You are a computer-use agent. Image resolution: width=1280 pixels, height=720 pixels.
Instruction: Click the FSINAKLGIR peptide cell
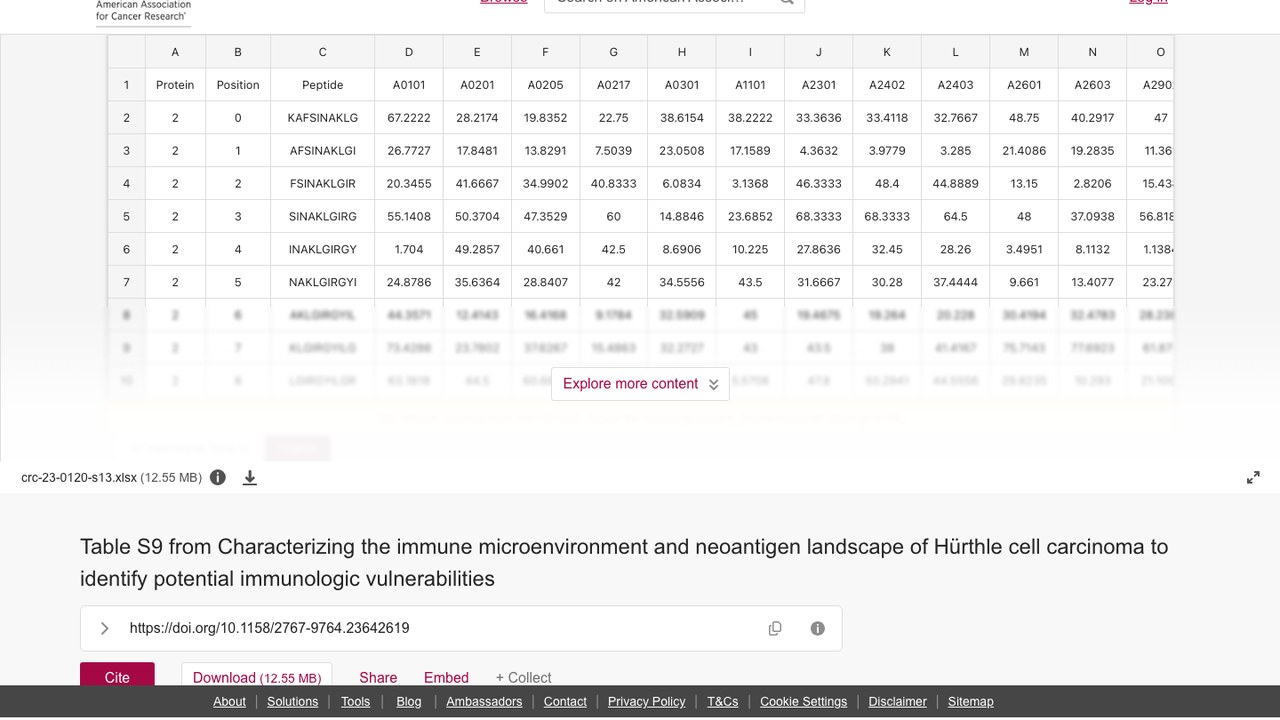tap(323, 184)
